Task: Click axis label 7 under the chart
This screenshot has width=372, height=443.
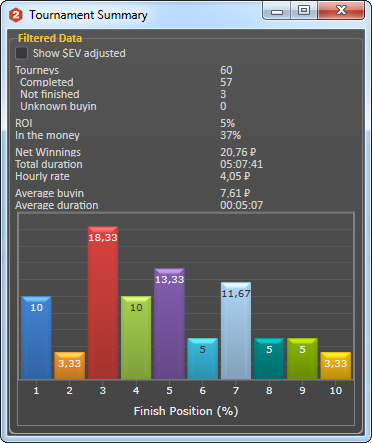Action: [x=236, y=390]
